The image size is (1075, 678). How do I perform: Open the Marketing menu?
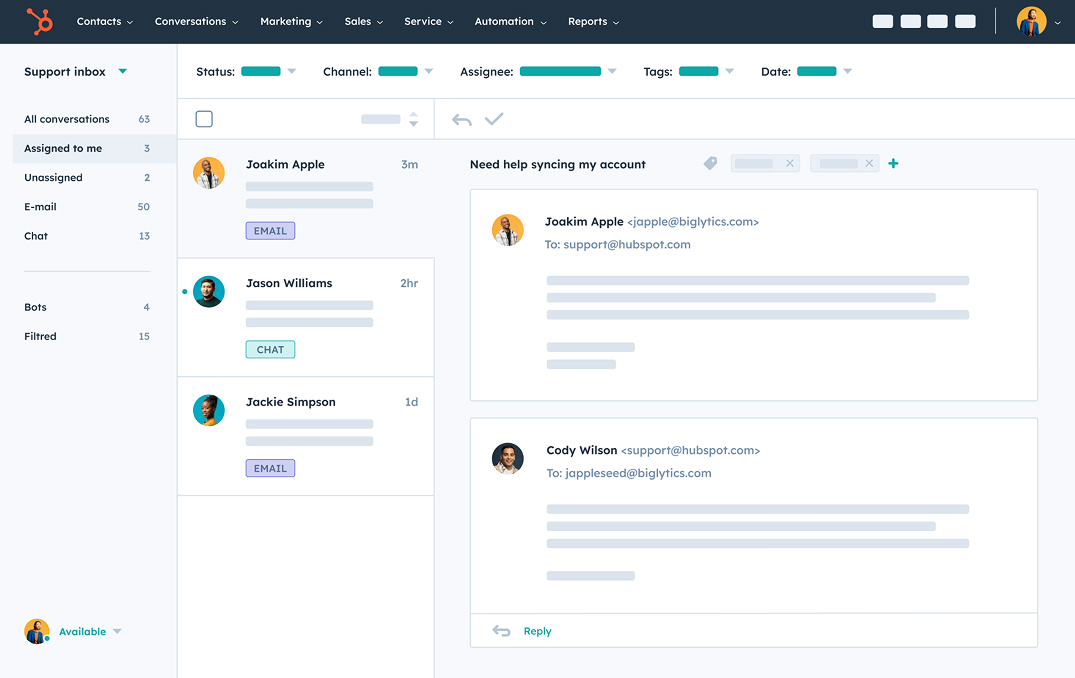click(x=291, y=21)
